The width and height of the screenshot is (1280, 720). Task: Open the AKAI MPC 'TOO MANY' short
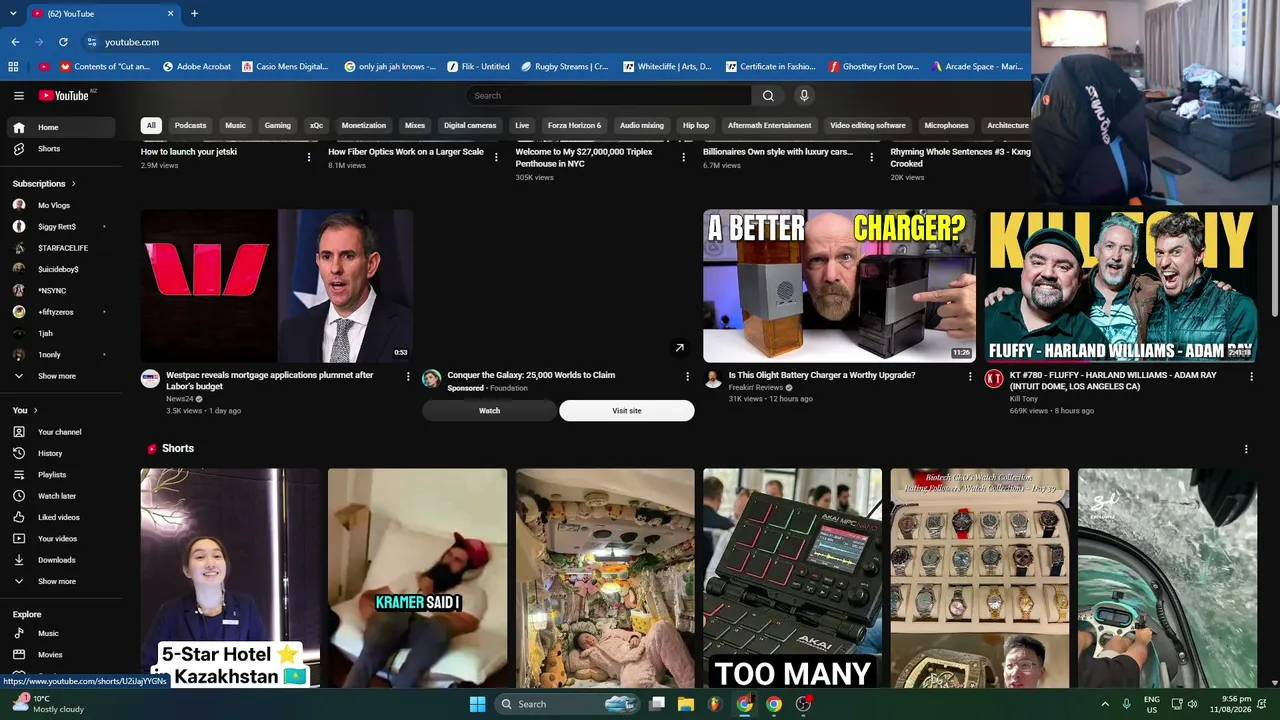click(792, 578)
